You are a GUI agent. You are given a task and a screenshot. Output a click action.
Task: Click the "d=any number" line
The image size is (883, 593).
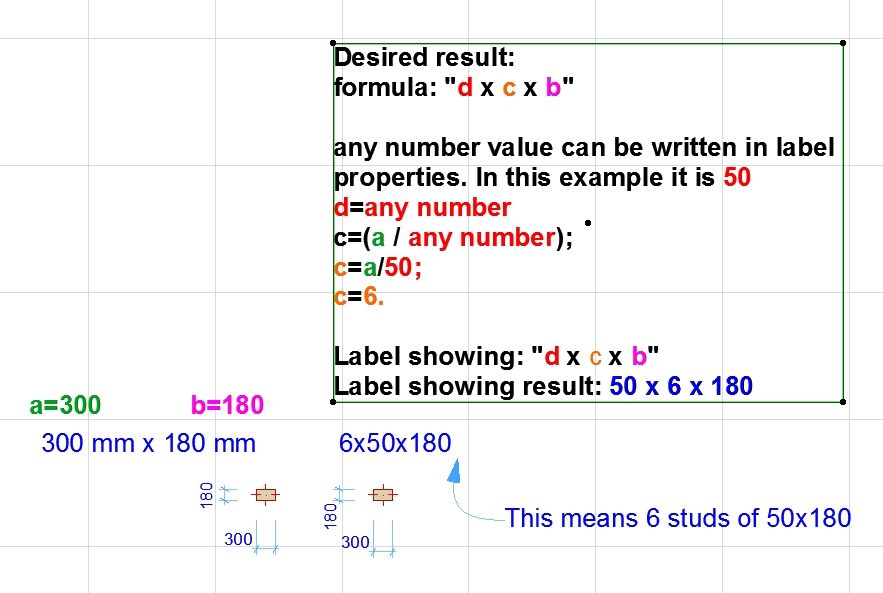tap(422, 208)
